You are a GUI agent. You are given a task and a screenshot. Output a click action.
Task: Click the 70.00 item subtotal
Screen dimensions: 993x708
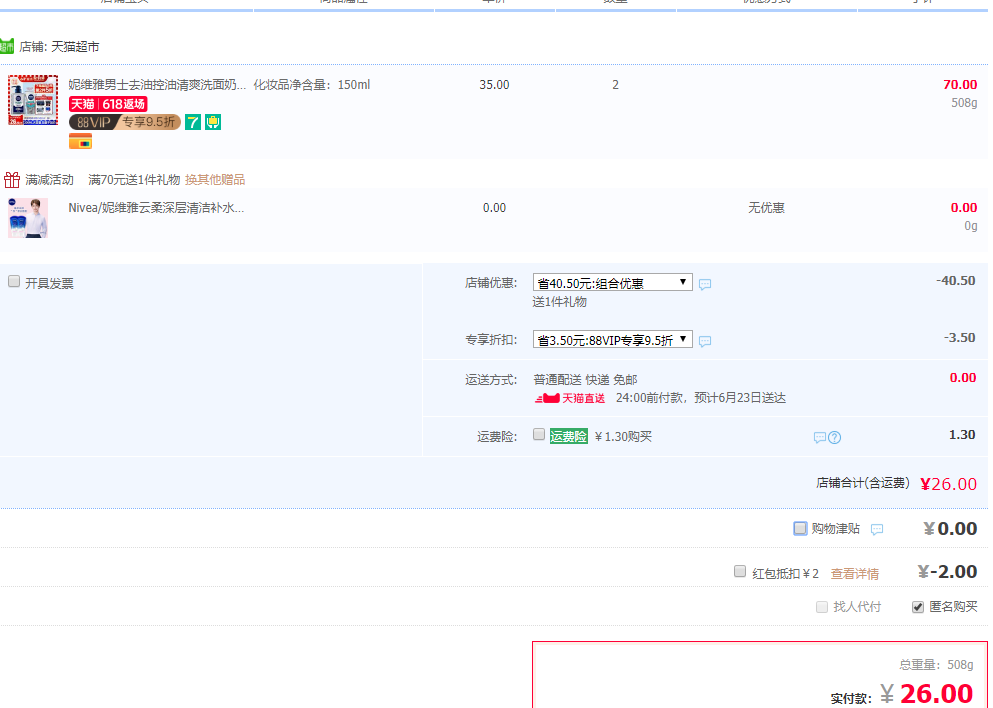pyautogui.click(x=960, y=85)
